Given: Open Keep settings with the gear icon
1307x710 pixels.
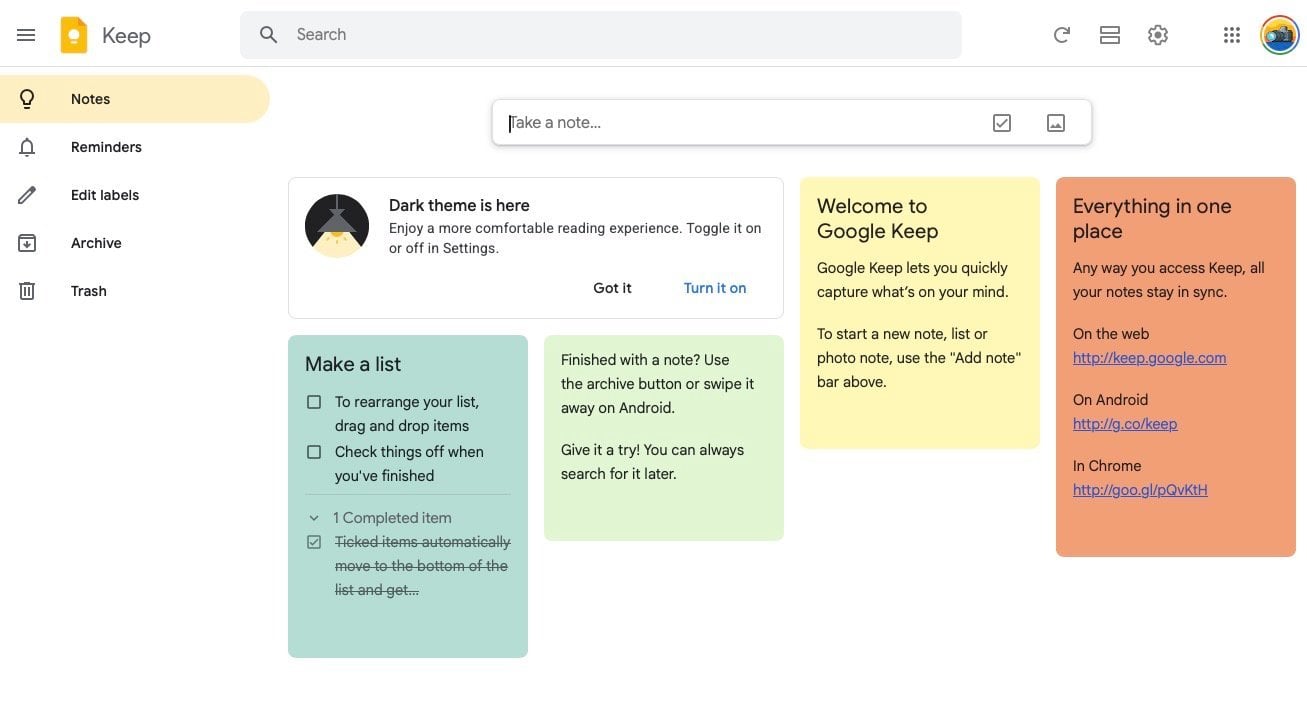Looking at the screenshot, I should (1157, 34).
